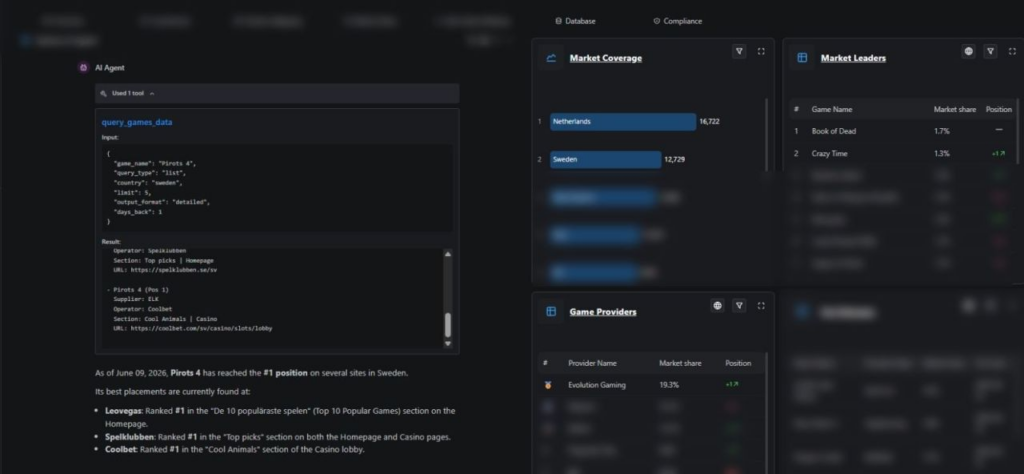Sort Market Leaders by Position header
The height and width of the screenshot is (474, 1024).
tap(999, 109)
